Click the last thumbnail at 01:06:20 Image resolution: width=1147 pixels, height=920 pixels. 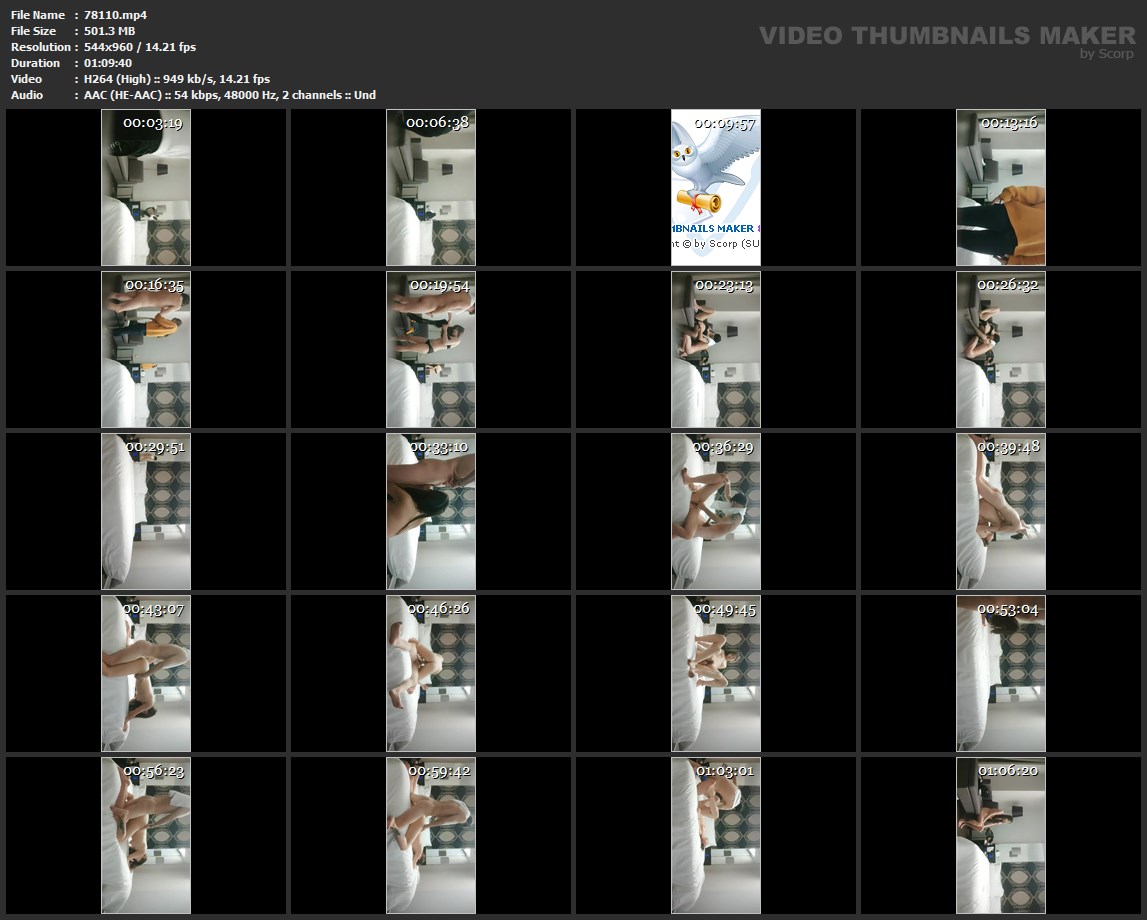point(1000,836)
